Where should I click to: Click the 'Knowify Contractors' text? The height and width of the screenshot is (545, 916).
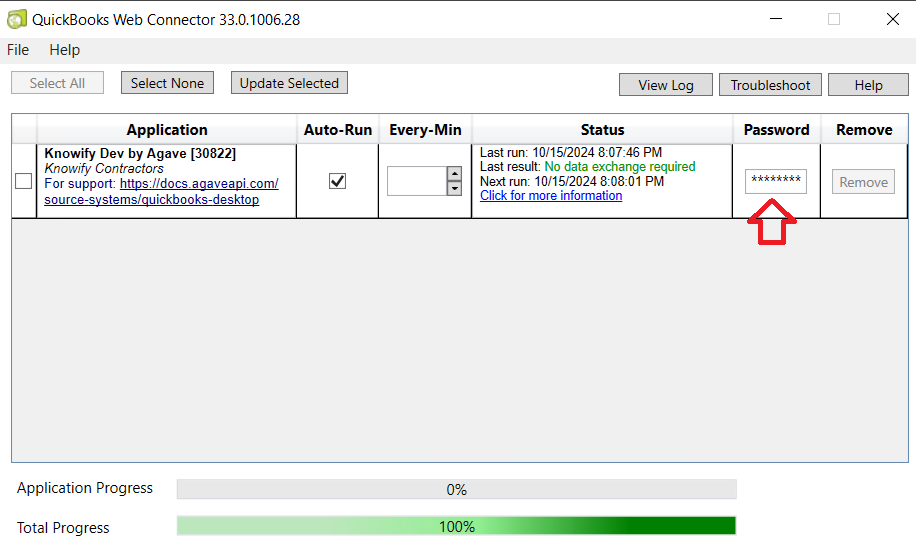(x=104, y=169)
